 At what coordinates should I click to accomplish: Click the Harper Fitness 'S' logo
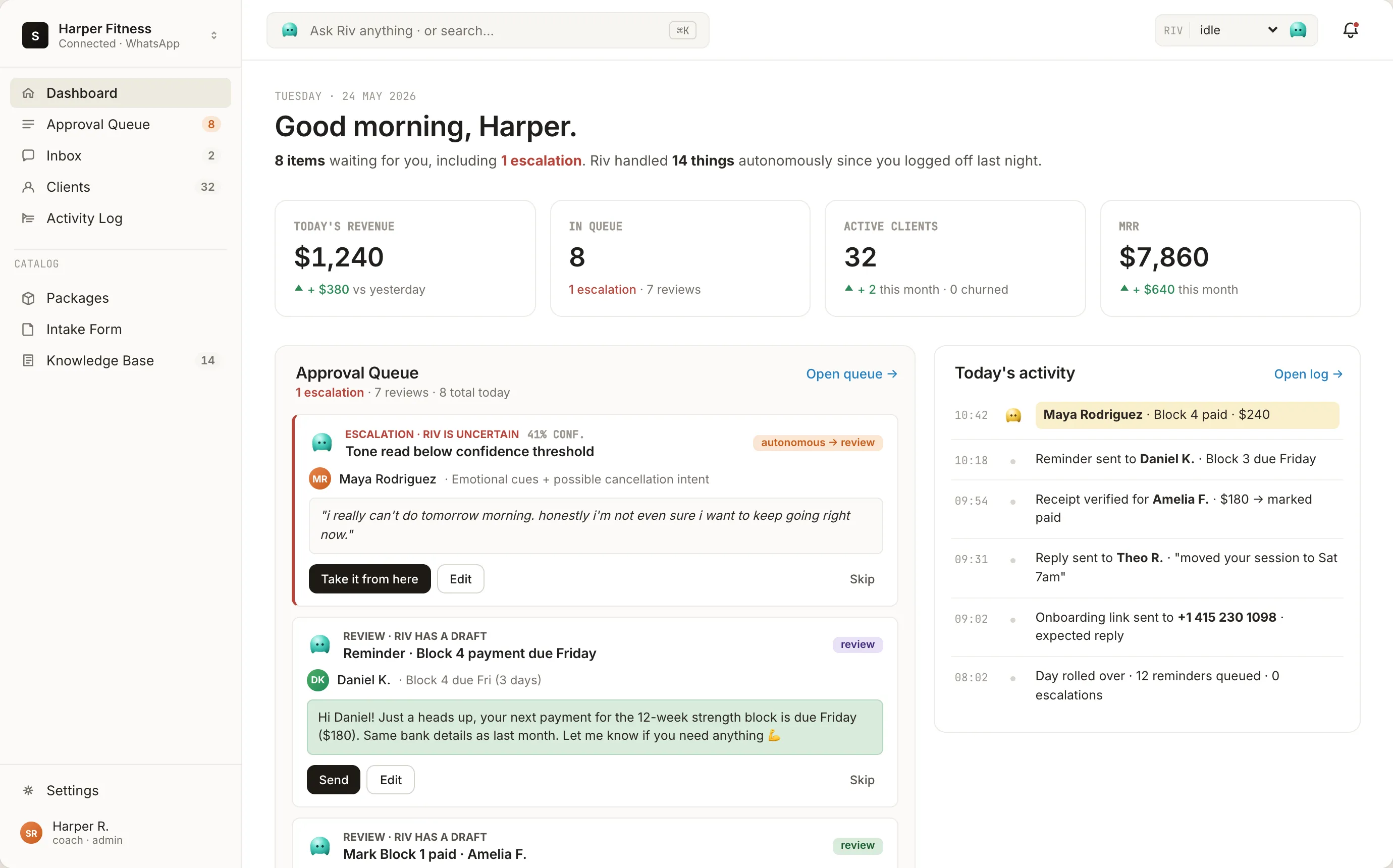(x=35, y=36)
